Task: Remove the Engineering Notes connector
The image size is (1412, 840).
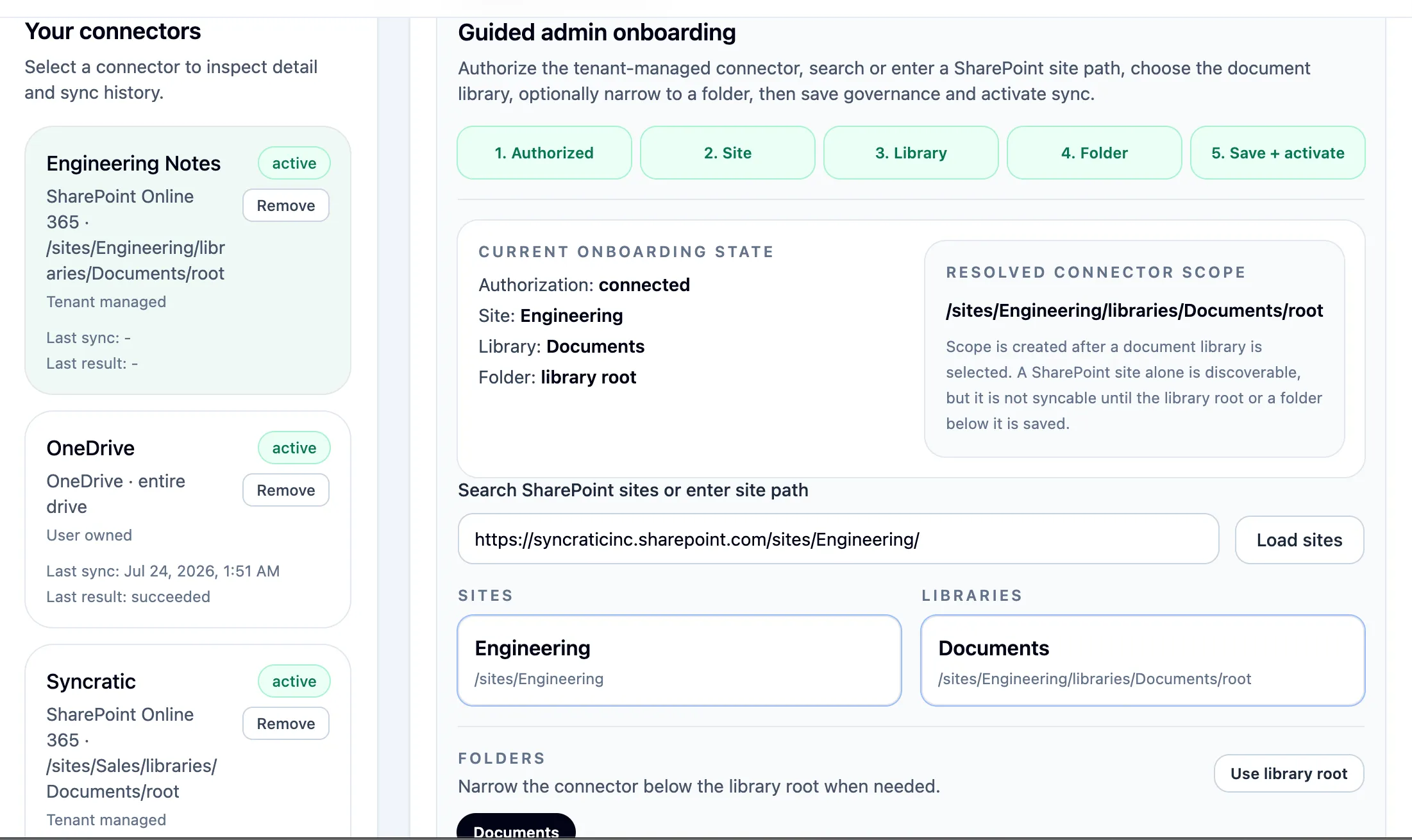Action: (286, 205)
